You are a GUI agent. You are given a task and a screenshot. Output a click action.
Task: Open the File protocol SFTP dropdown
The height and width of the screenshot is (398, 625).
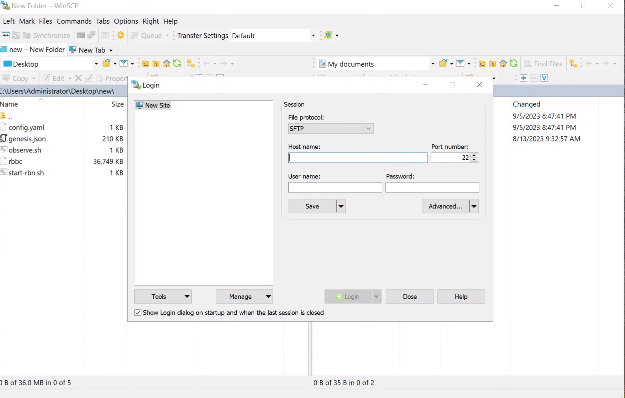(x=330, y=129)
